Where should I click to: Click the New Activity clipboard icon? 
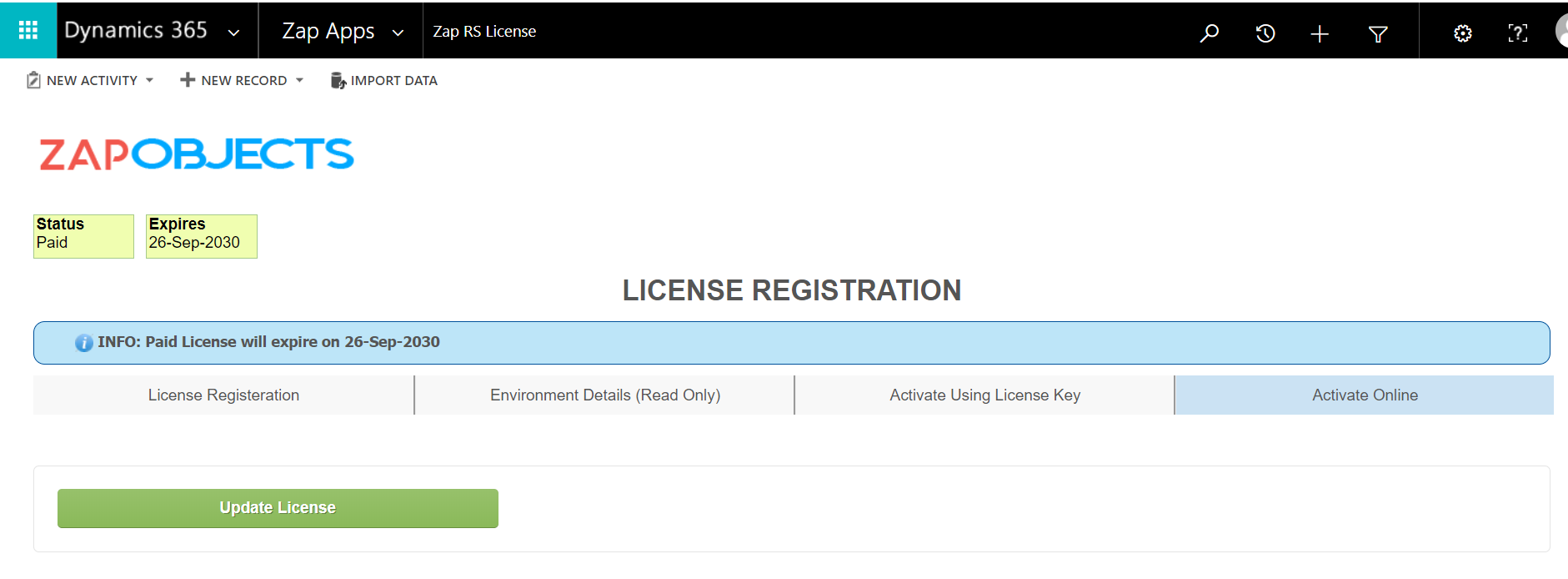coord(33,80)
